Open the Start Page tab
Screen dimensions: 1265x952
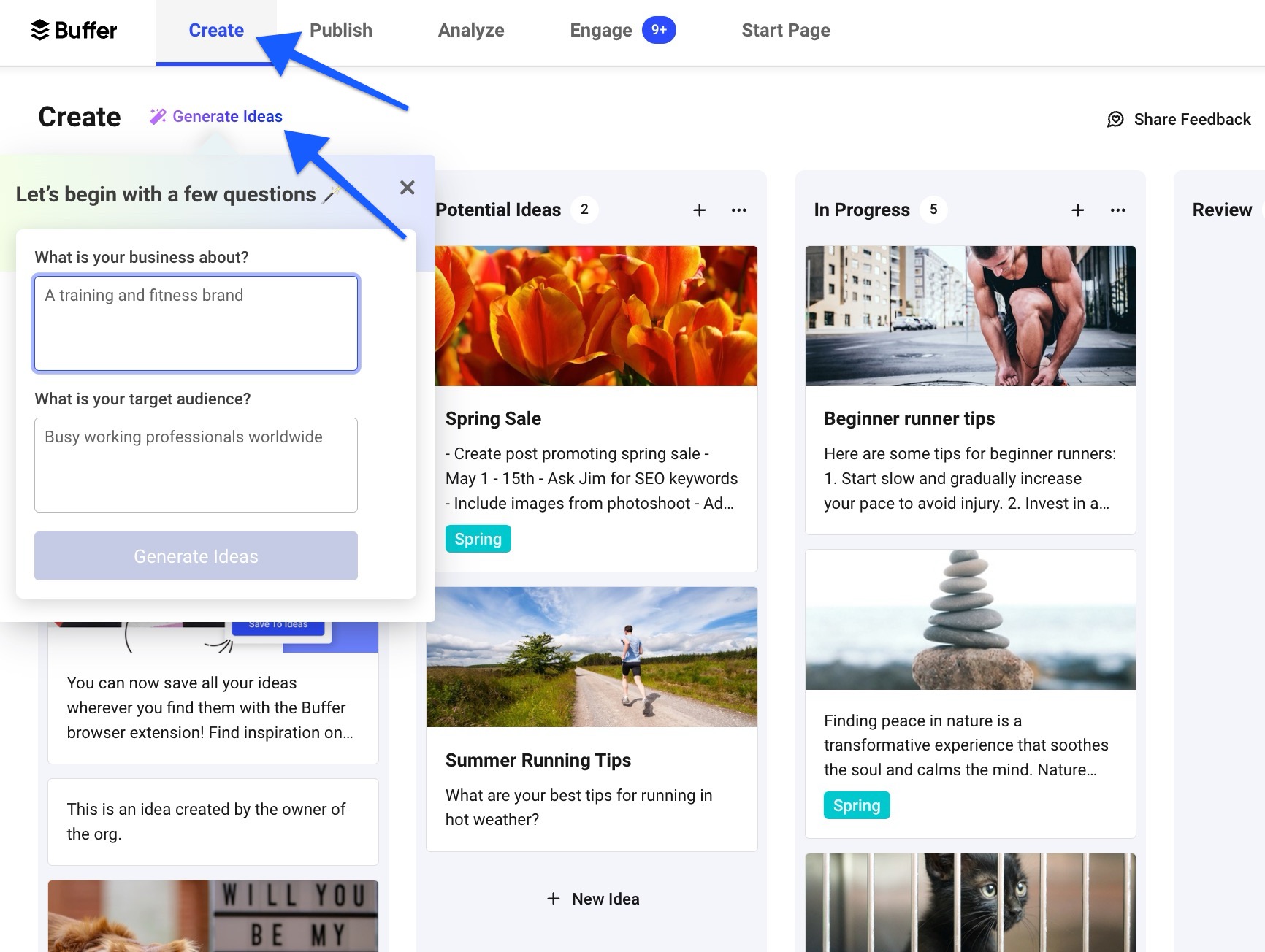coord(785,30)
